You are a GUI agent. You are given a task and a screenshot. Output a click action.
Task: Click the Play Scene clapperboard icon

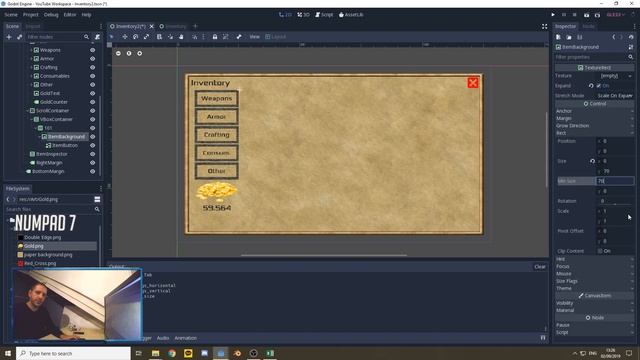(587, 15)
